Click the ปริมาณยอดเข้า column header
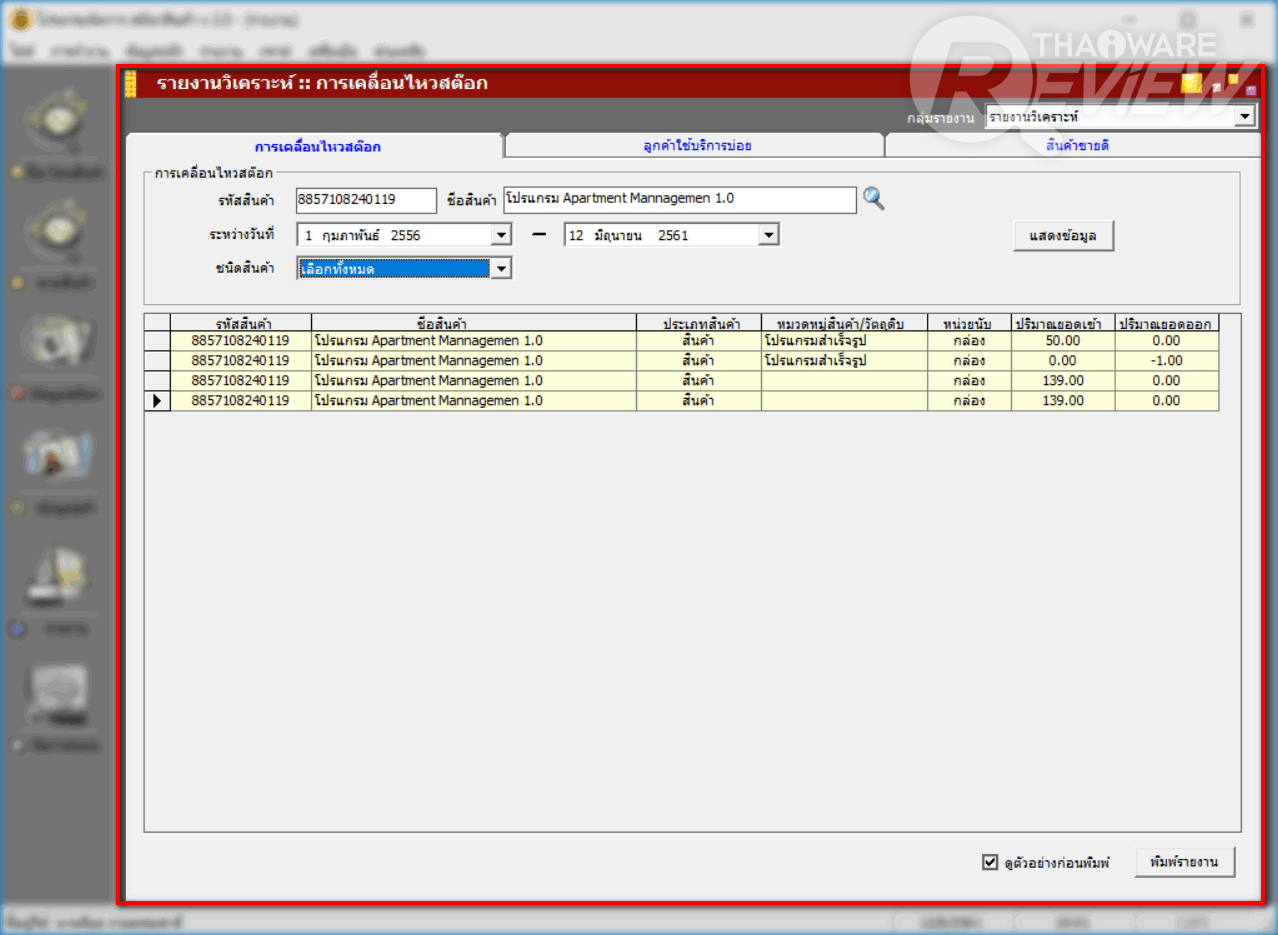The image size is (1278, 935). (1062, 323)
